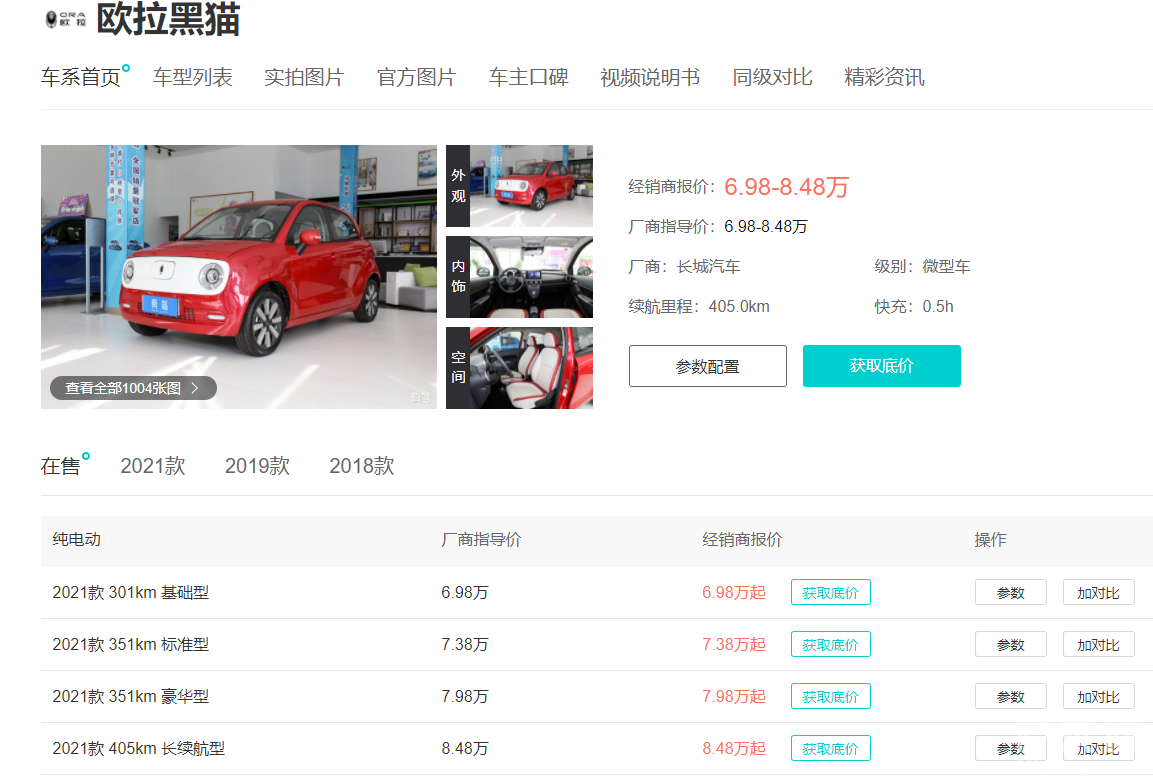Viewport: 1153px width, 782px height.
Task: Click the ORA brand logo icon
Action: point(65,19)
